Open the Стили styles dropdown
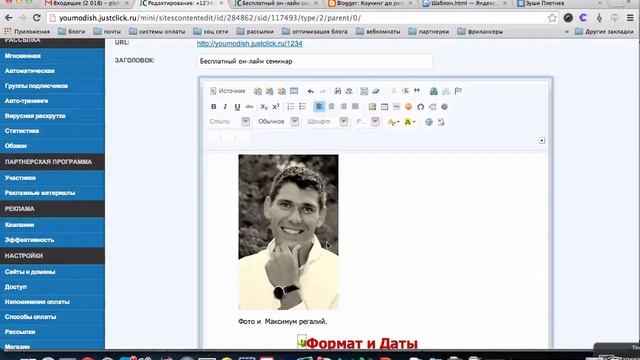 coord(229,122)
